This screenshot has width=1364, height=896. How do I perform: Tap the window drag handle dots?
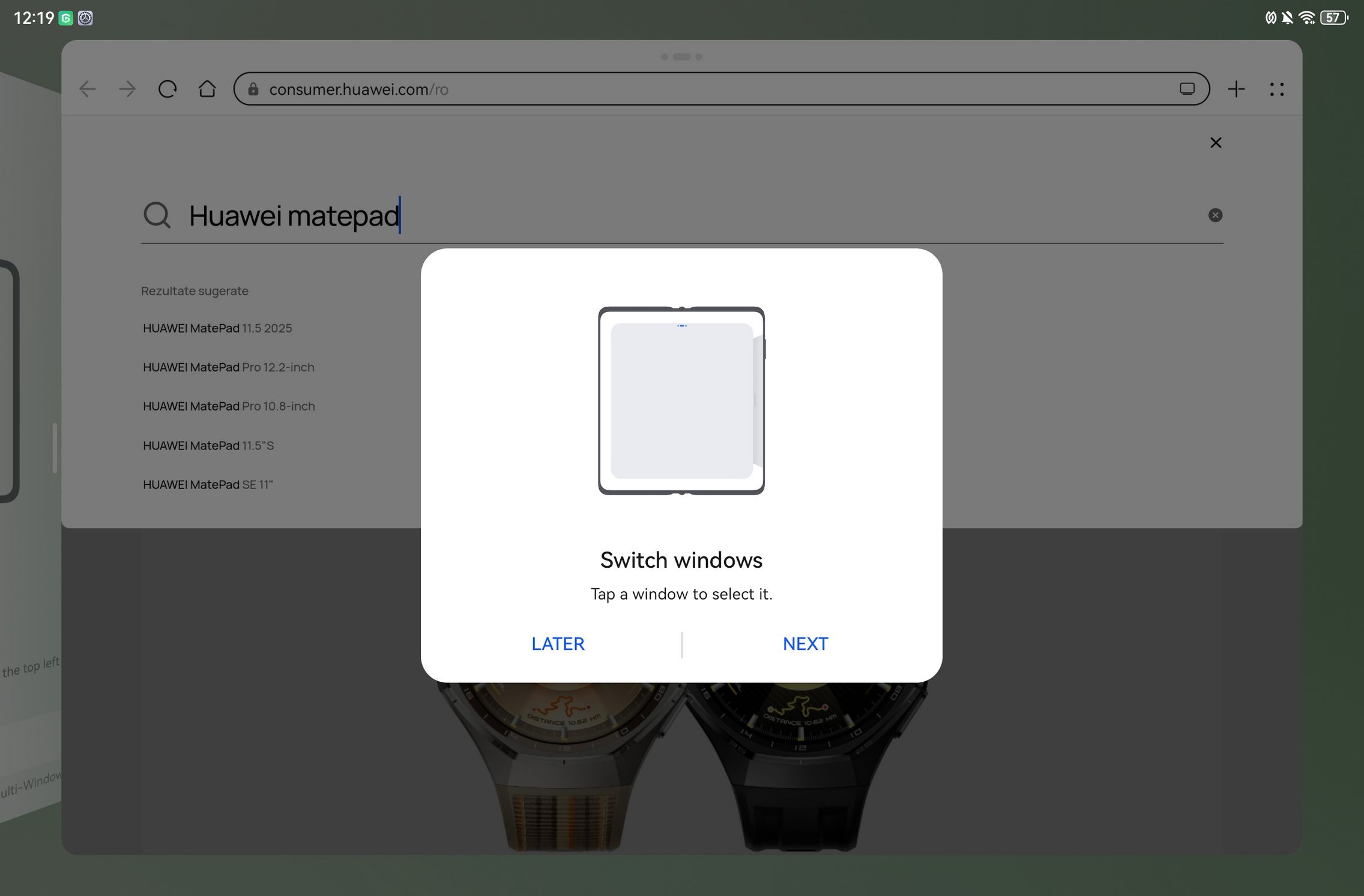point(681,57)
